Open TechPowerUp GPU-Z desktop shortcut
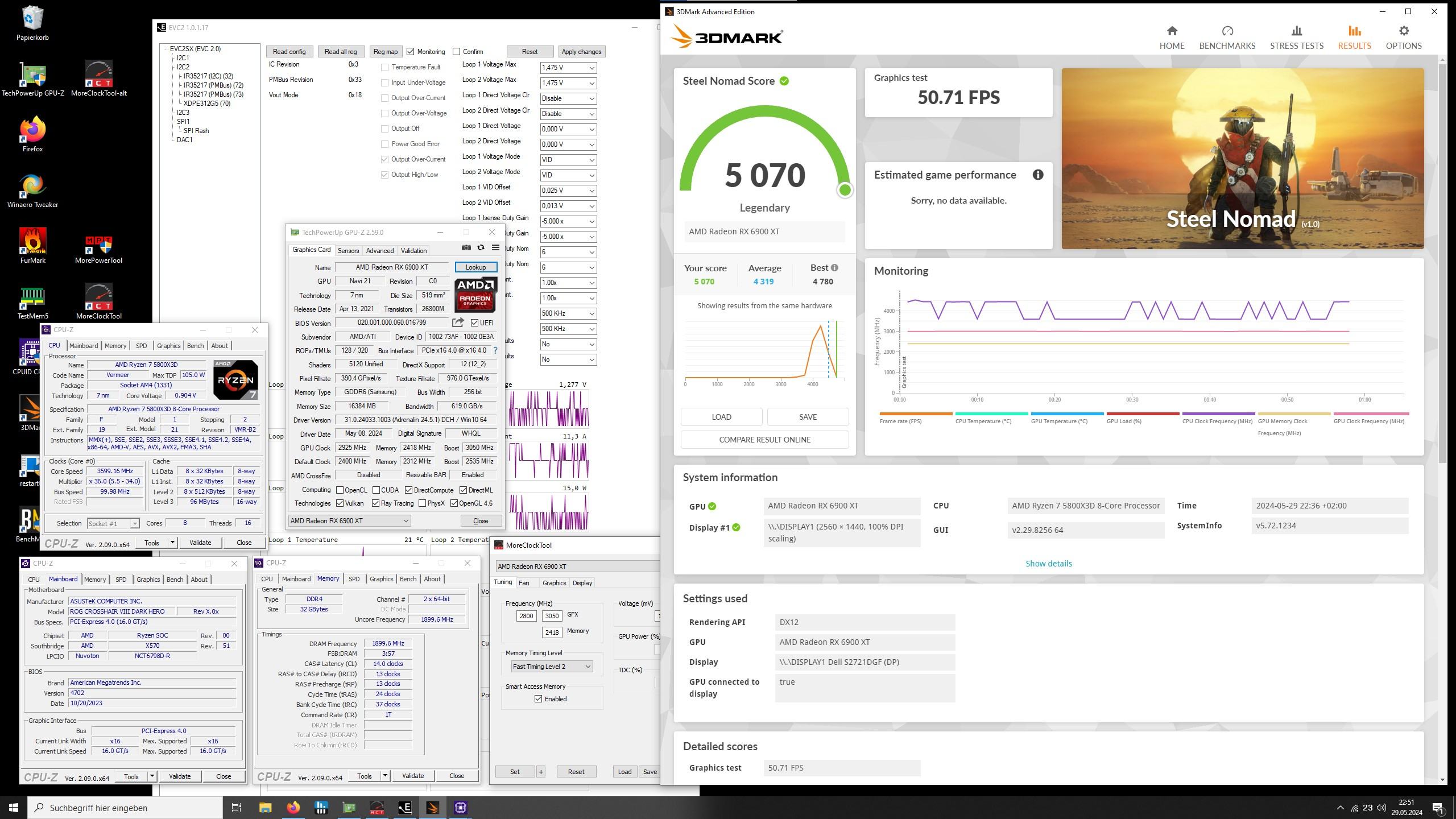Viewport: 1456px width, 819px height. pos(32,78)
